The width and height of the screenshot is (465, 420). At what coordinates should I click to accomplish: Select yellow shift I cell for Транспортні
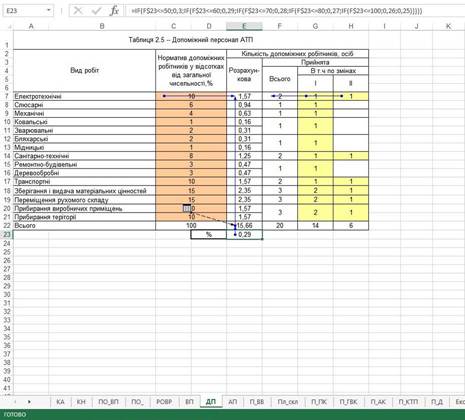coord(315,181)
